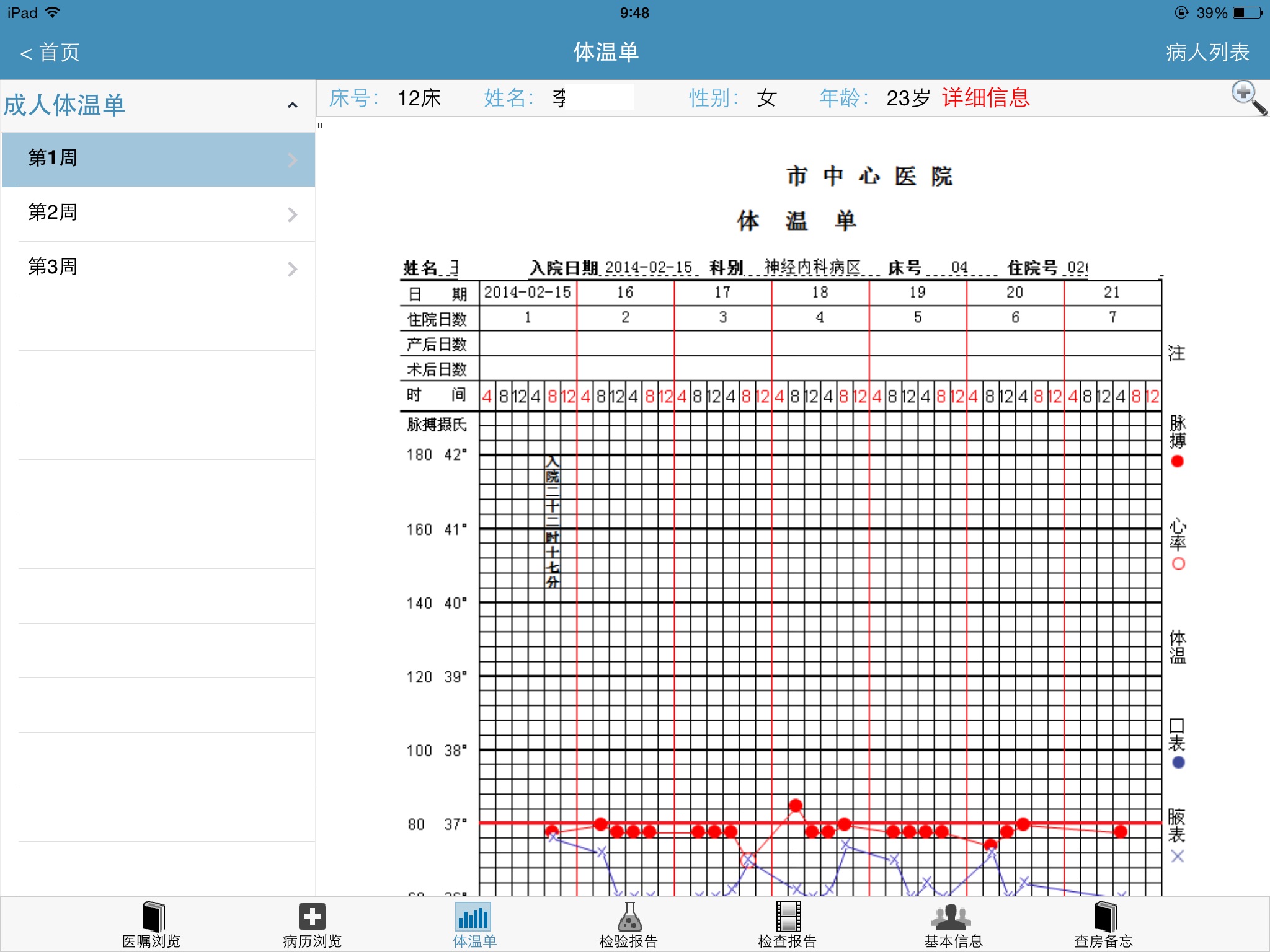Viewport: 1270px width, 952px height.
Task: Open the 第2周 row chevron
Action: tap(293, 214)
